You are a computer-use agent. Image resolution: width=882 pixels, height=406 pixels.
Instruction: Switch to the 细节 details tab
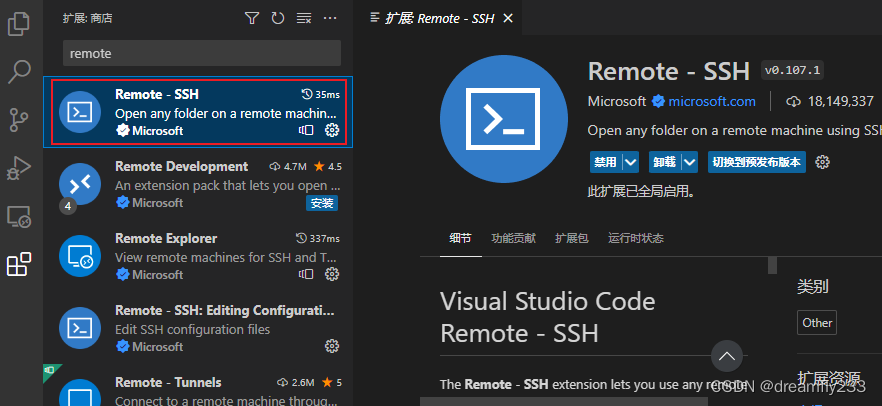click(x=461, y=238)
